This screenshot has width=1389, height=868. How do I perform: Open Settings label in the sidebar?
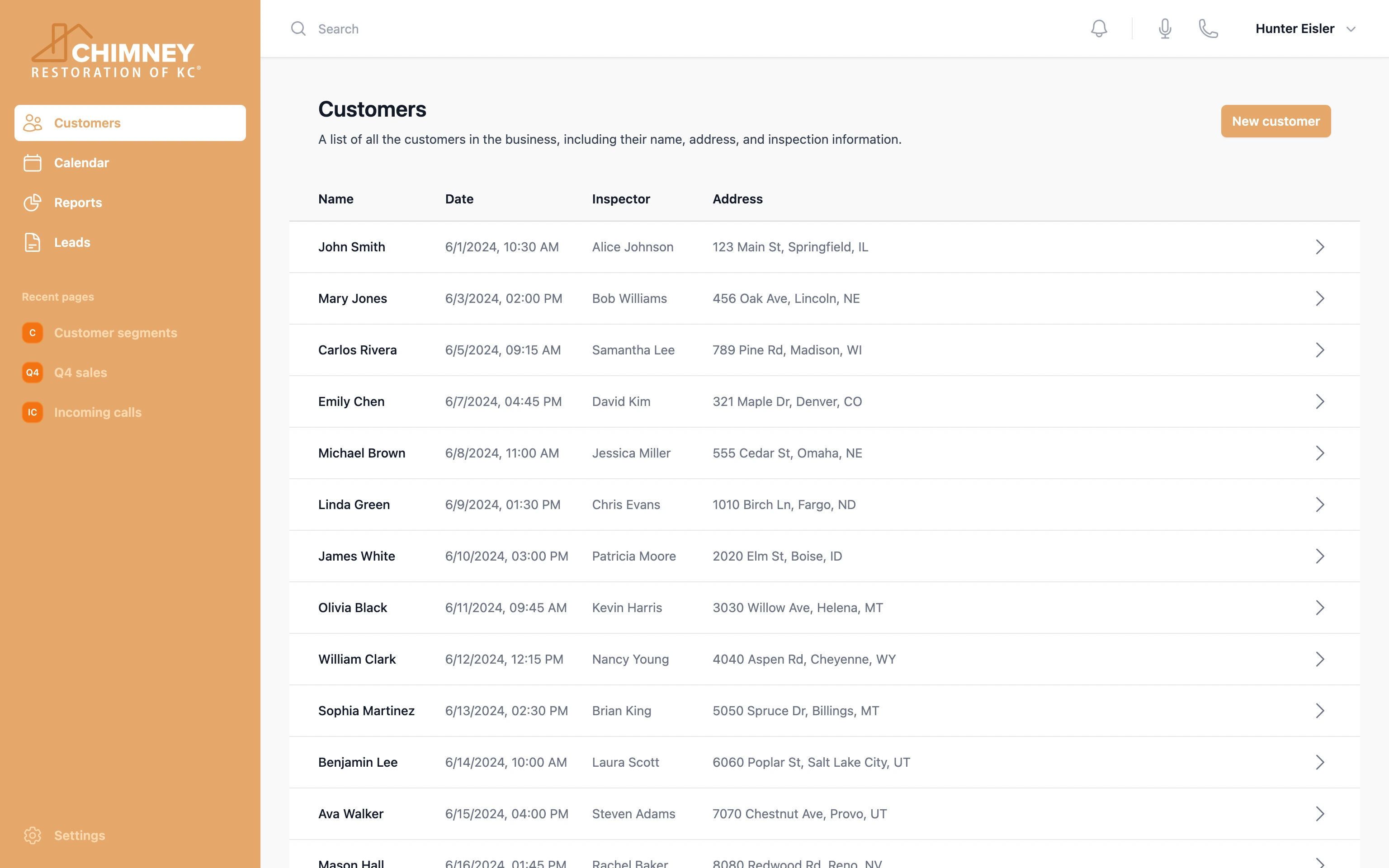pos(80,835)
